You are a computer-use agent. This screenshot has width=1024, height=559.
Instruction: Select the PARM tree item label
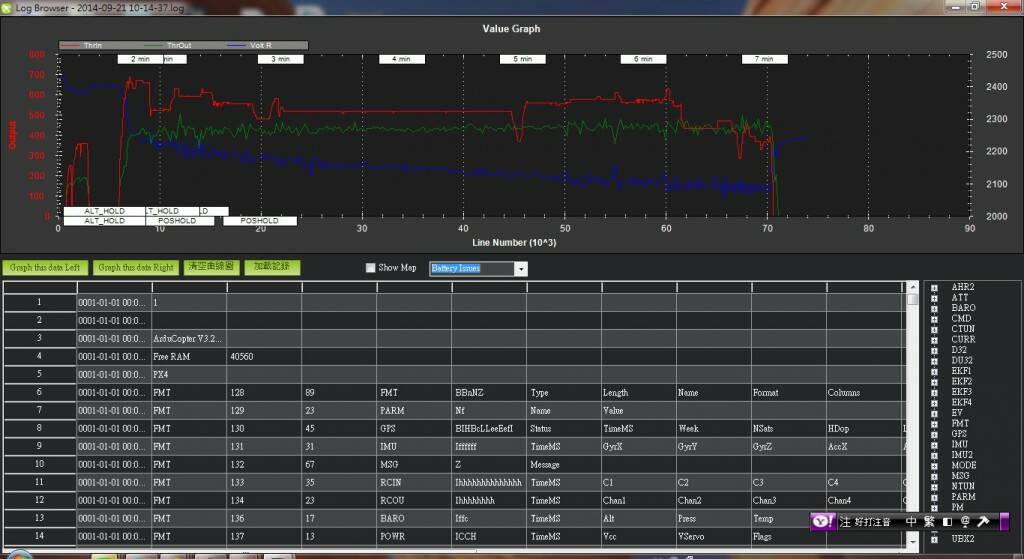963,496
